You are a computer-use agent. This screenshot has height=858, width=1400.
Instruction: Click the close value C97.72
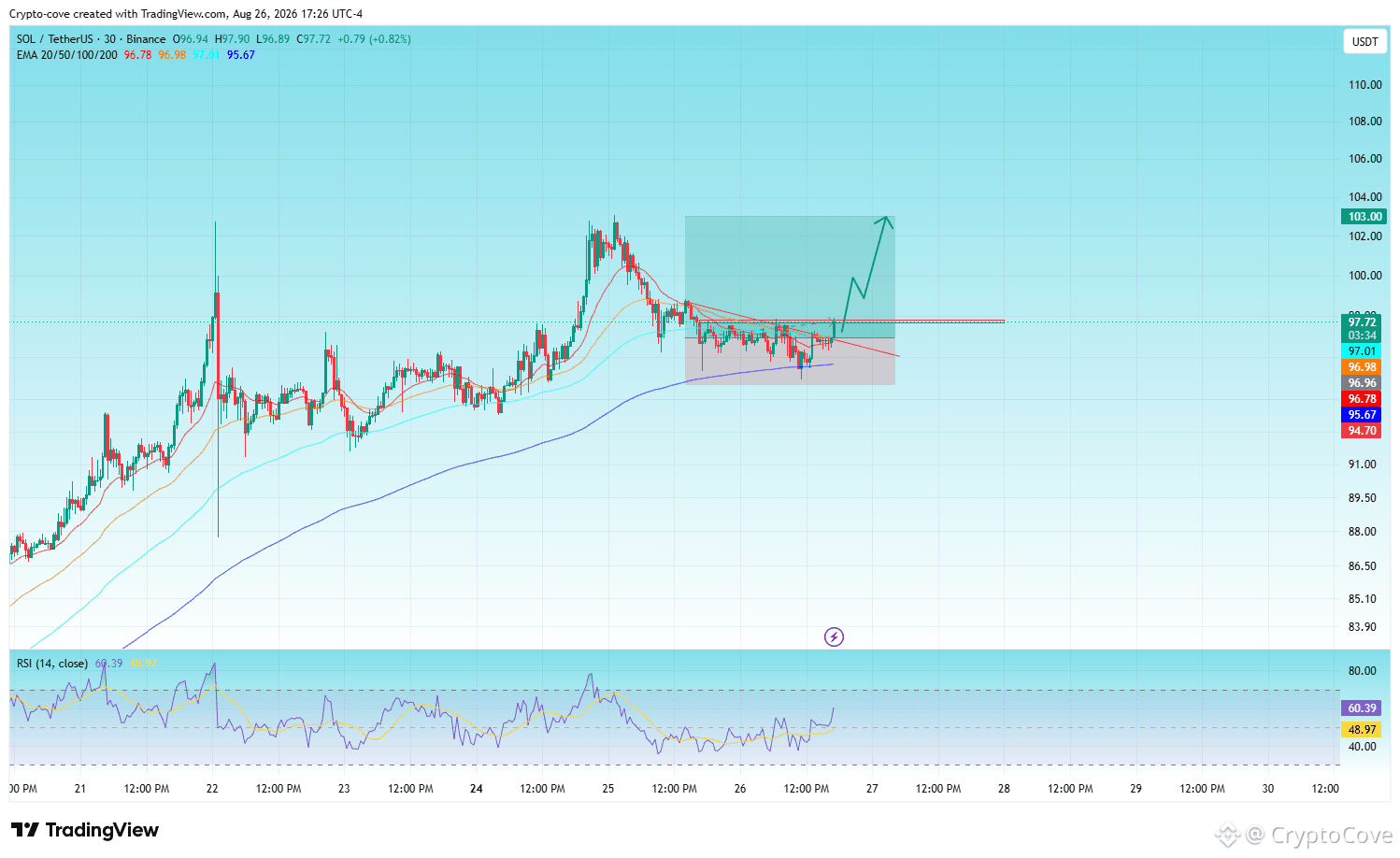[314, 39]
